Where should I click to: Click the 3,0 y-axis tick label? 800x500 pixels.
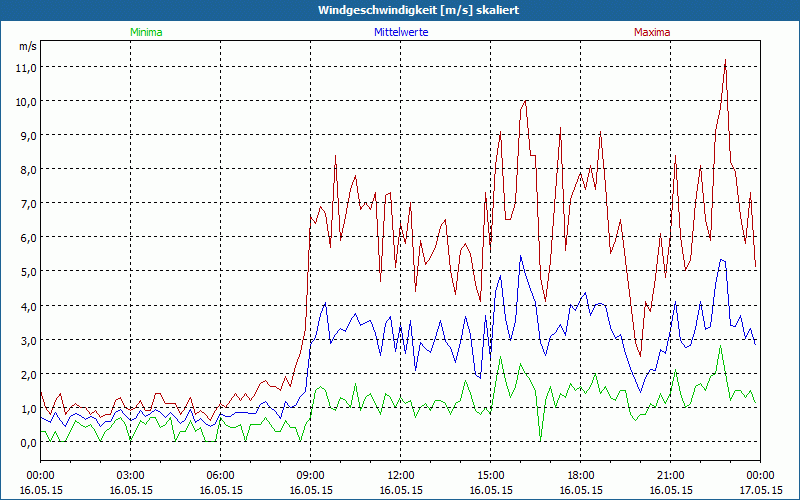point(27,340)
